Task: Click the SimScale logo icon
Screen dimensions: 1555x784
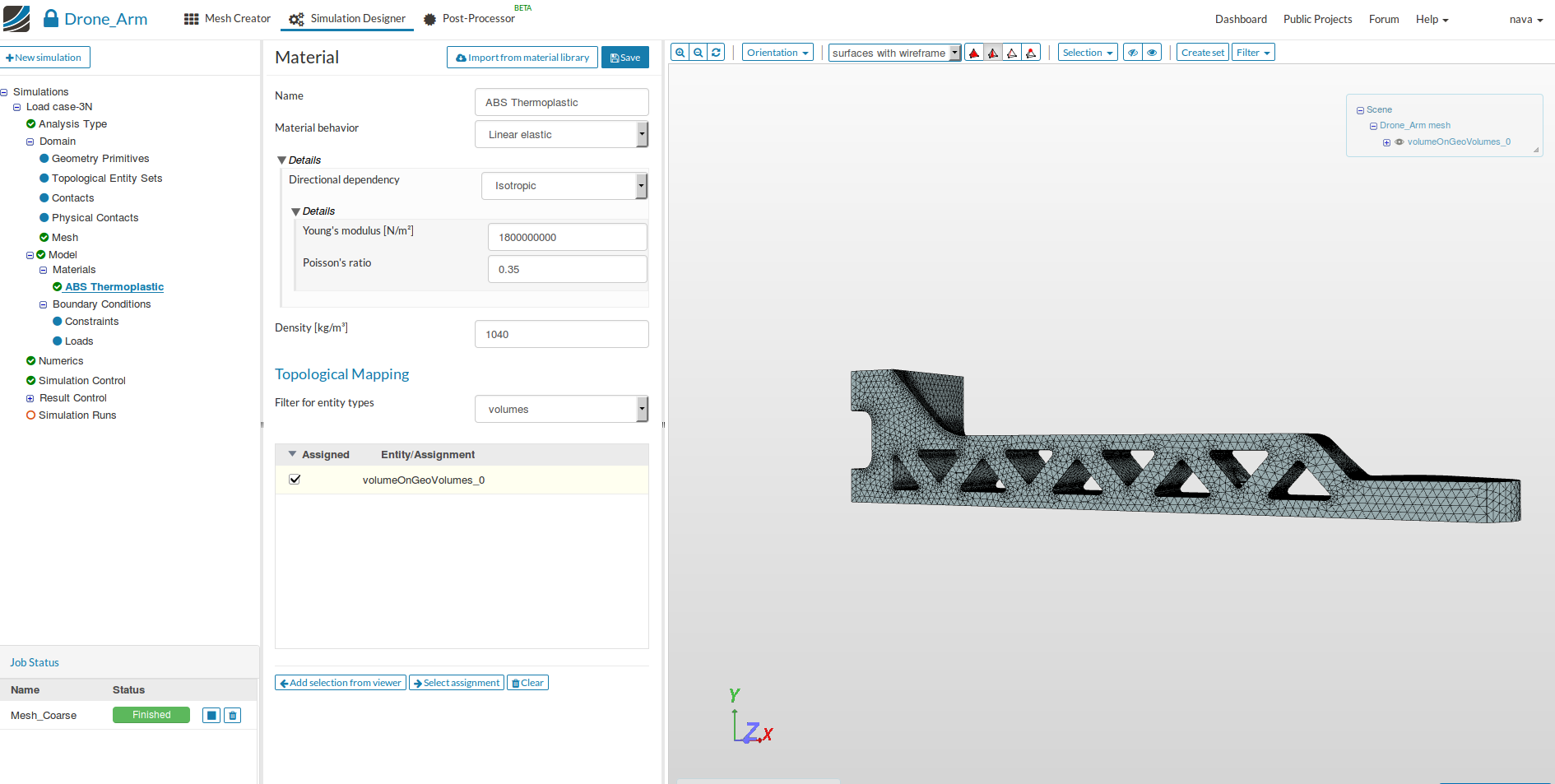Action: click(x=16, y=19)
